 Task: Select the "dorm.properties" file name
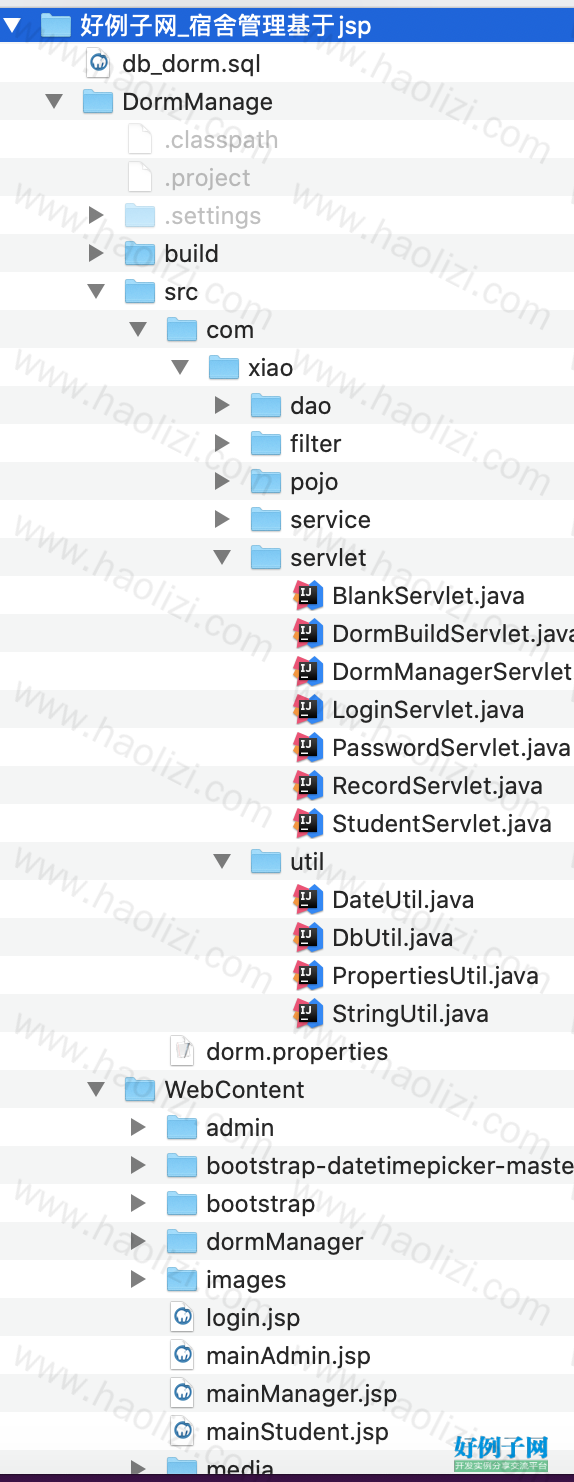point(297,1052)
